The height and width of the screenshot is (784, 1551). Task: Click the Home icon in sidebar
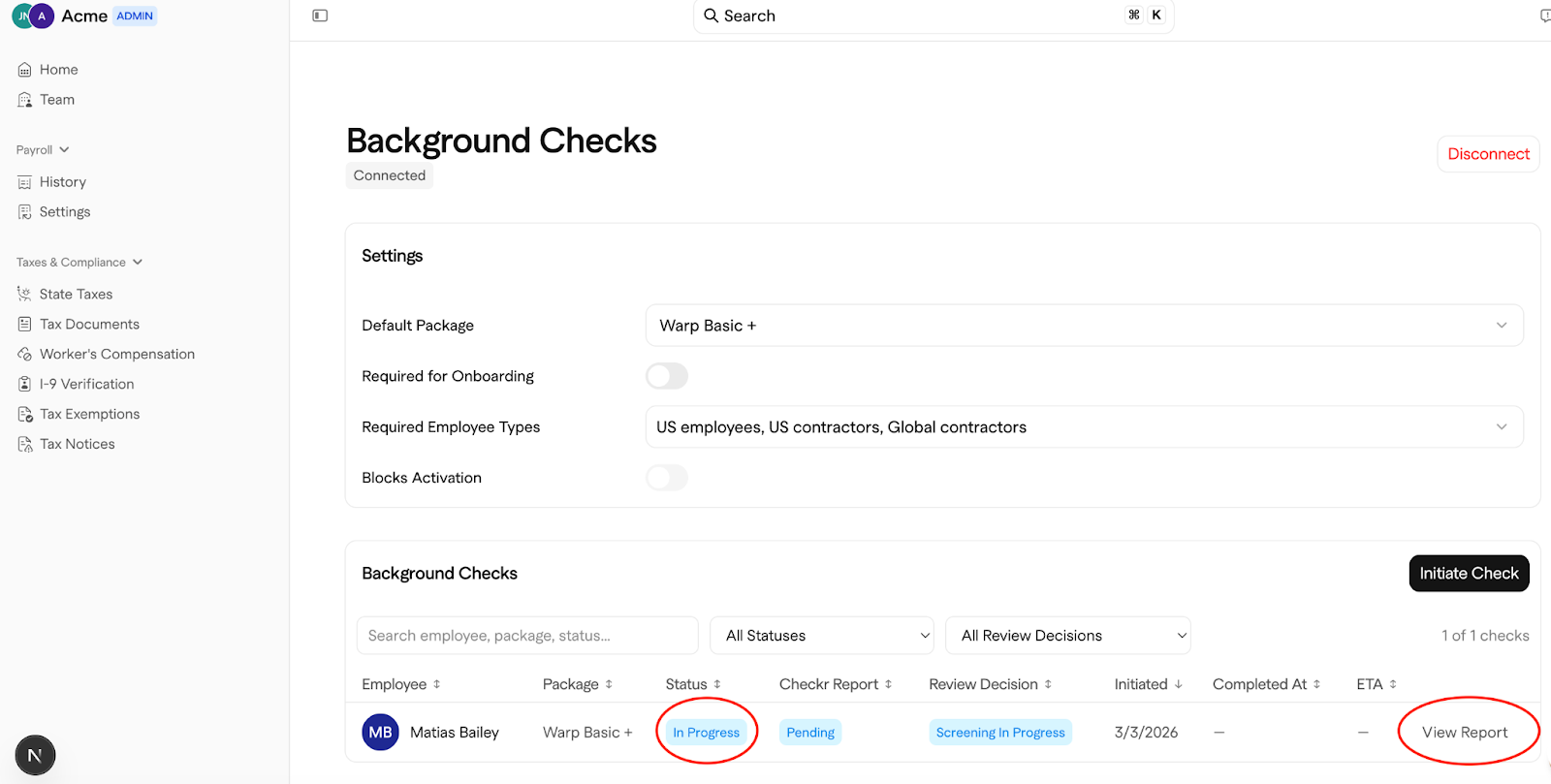(x=24, y=70)
